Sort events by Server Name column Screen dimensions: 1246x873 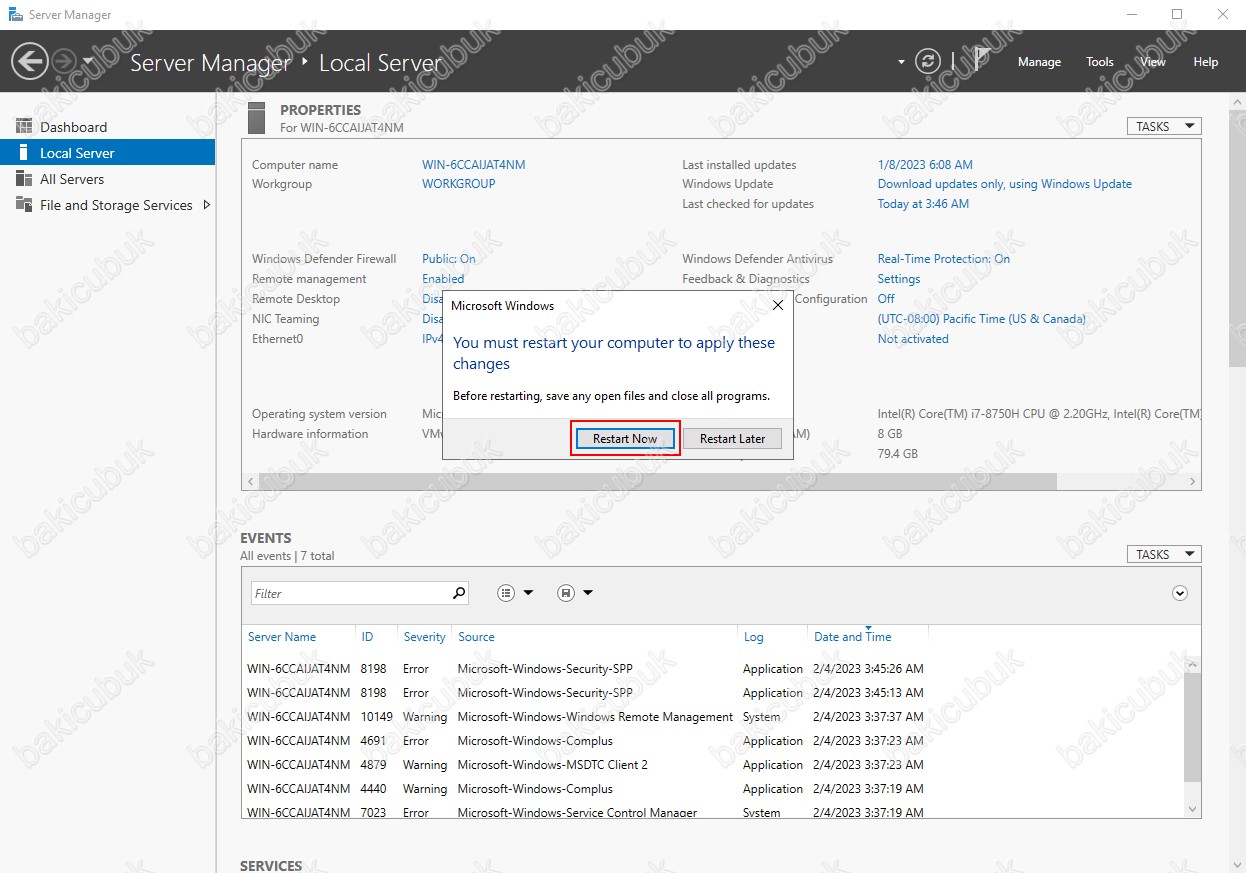tap(282, 637)
